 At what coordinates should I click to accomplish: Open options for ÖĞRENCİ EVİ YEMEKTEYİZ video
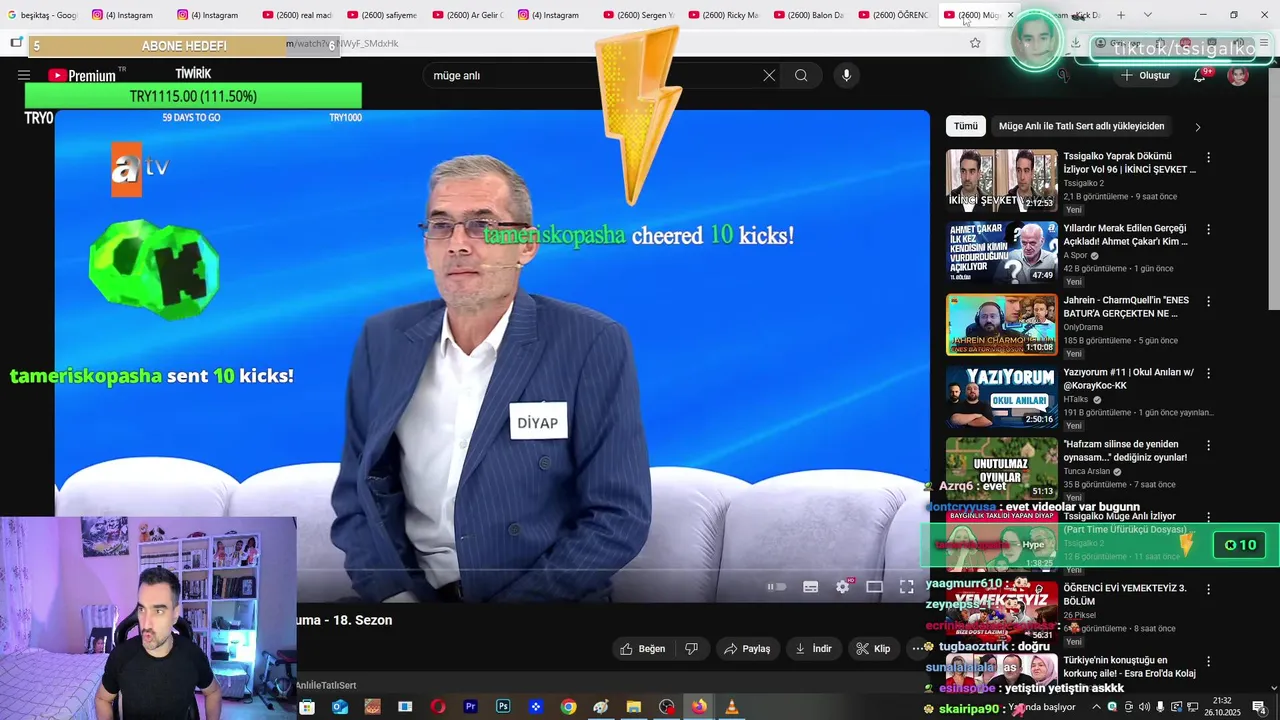coord(1208,589)
